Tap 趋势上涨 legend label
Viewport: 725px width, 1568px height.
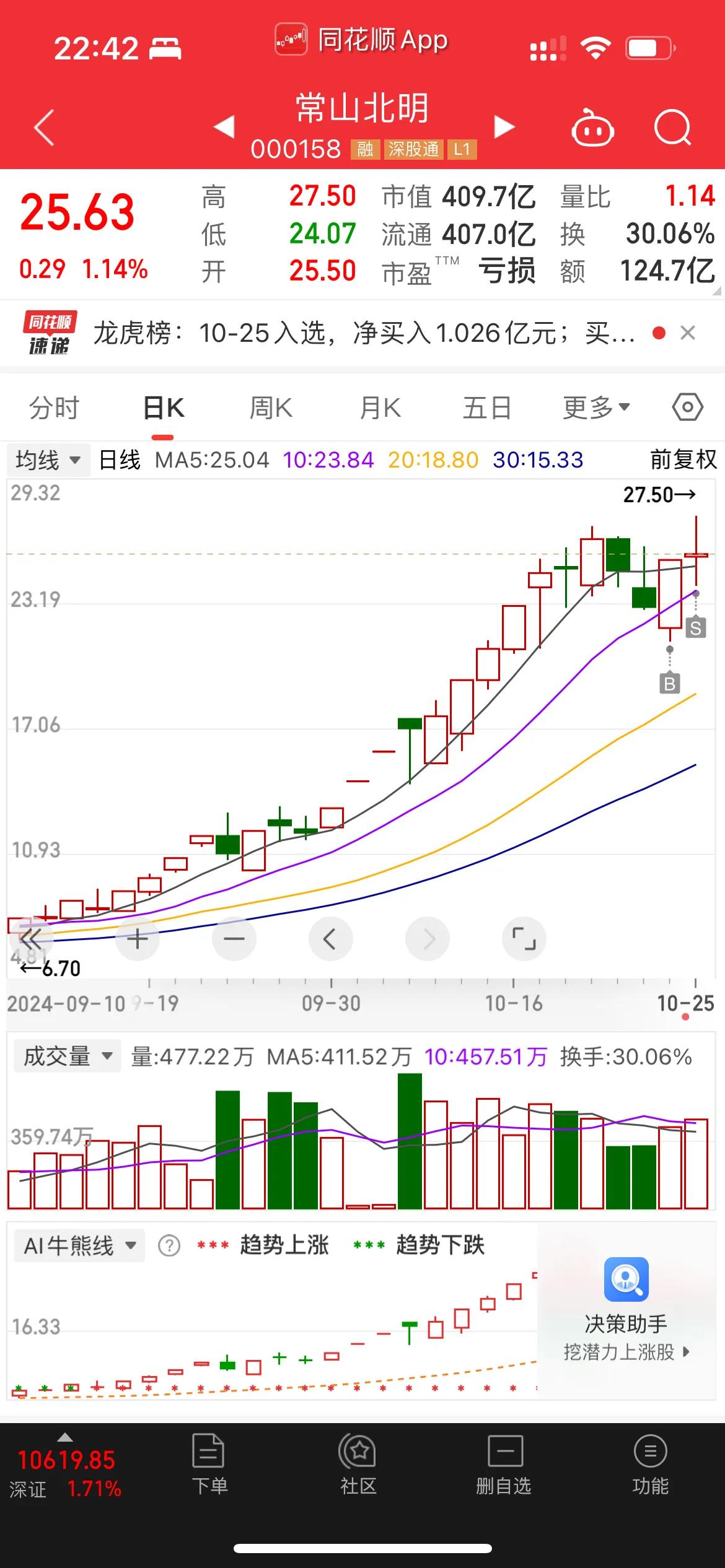coord(284,1245)
